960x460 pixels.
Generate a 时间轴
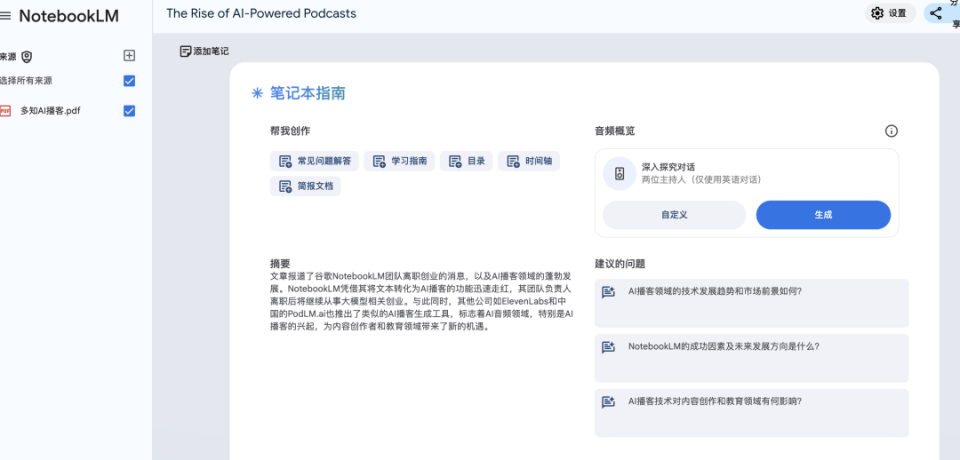(529, 161)
